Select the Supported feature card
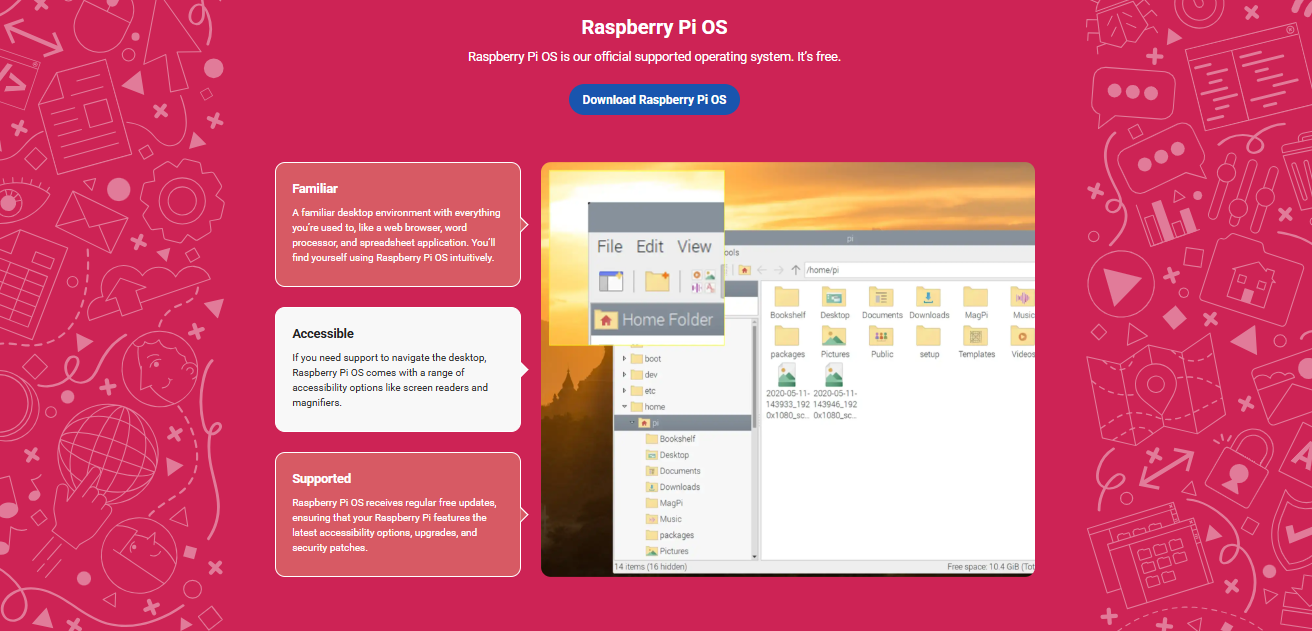Screen dimensions: 1312x631 (x=398, y=514)
